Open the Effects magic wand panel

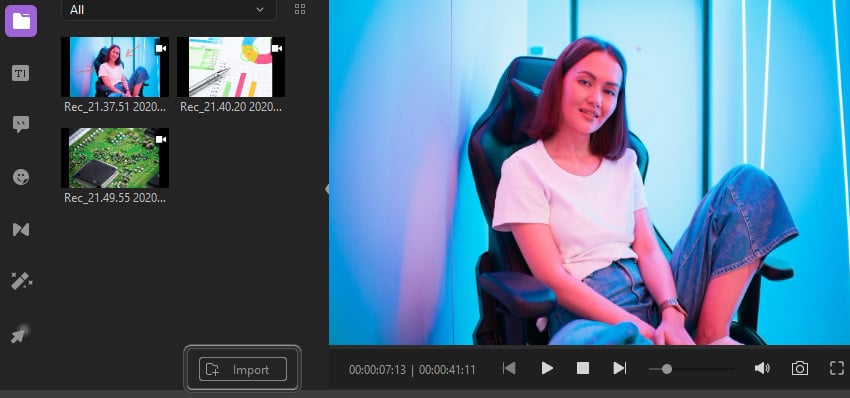[21, 281]
